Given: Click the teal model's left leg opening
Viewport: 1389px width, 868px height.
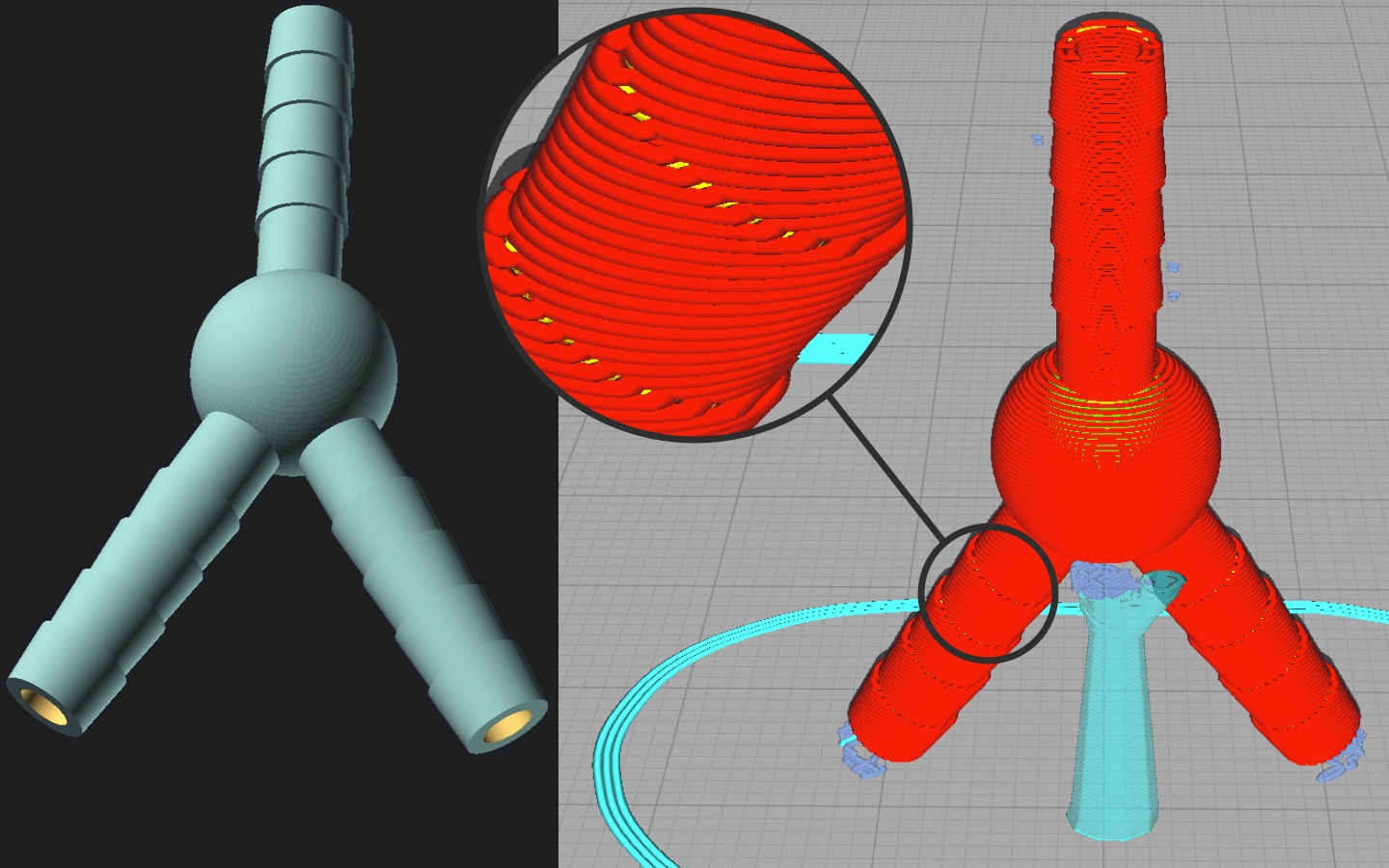Looking at the screenshot, I should pos(44,705).
